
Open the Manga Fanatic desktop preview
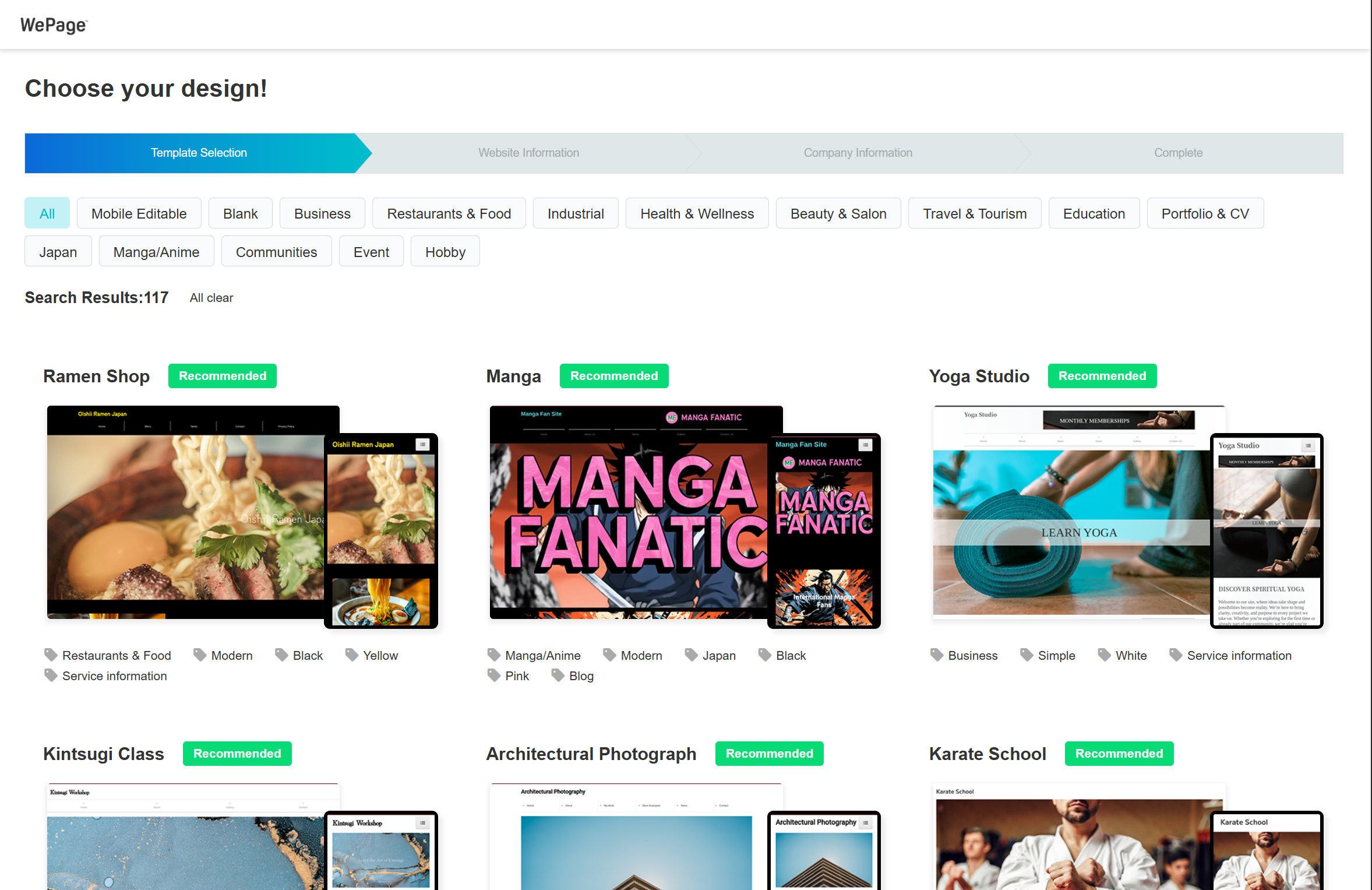[x=629, y=512]
